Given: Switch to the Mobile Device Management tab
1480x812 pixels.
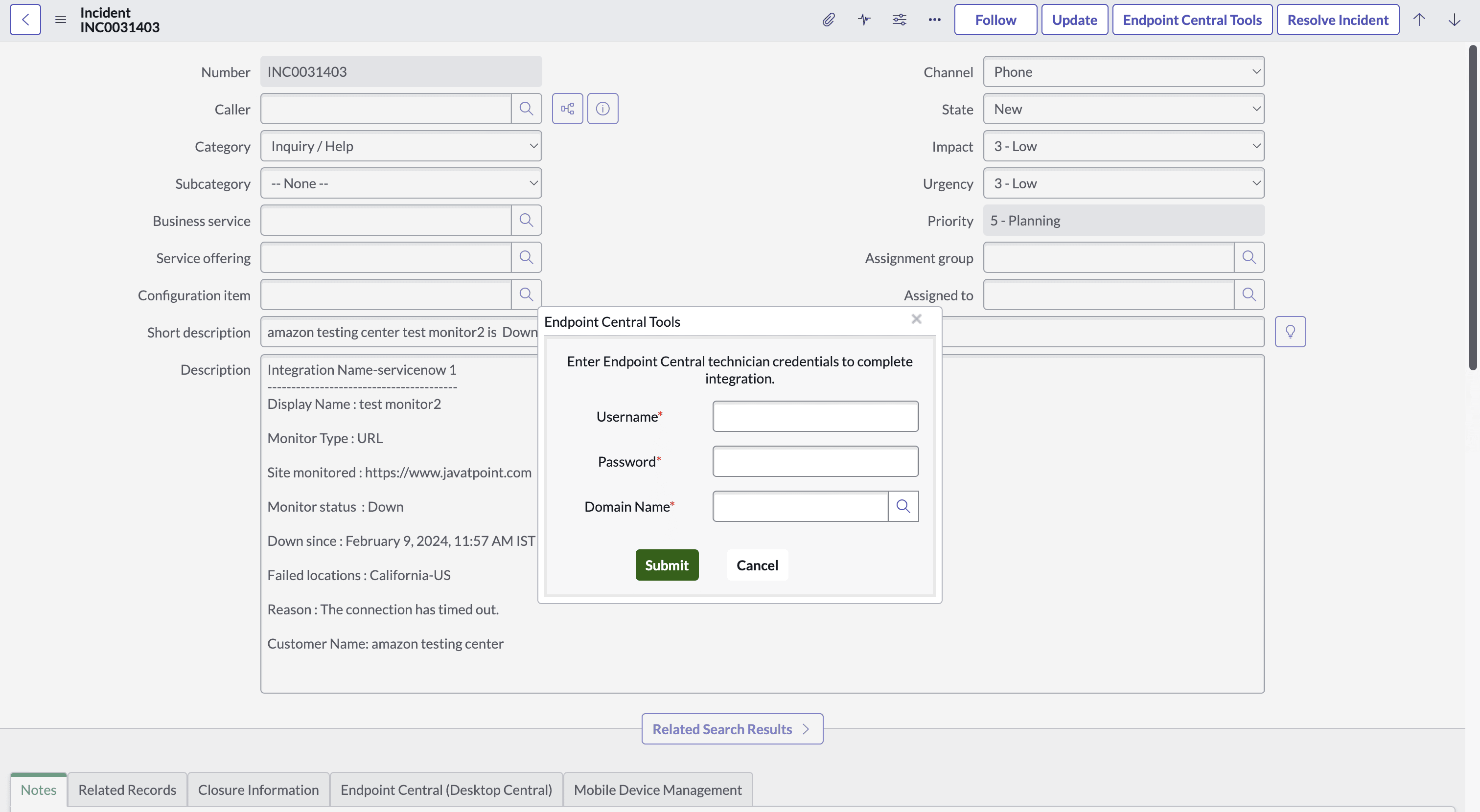Looking at the screenshot, I should pos(657,789).
